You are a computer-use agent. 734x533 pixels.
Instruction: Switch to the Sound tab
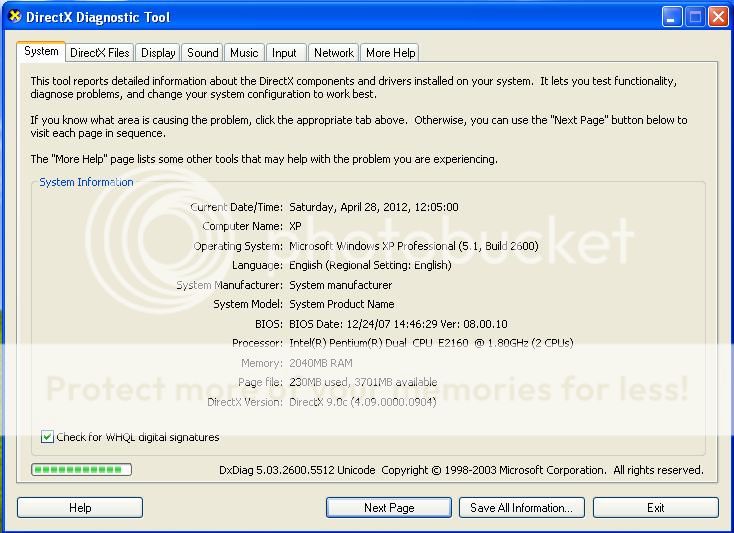(x=203, y=53)
